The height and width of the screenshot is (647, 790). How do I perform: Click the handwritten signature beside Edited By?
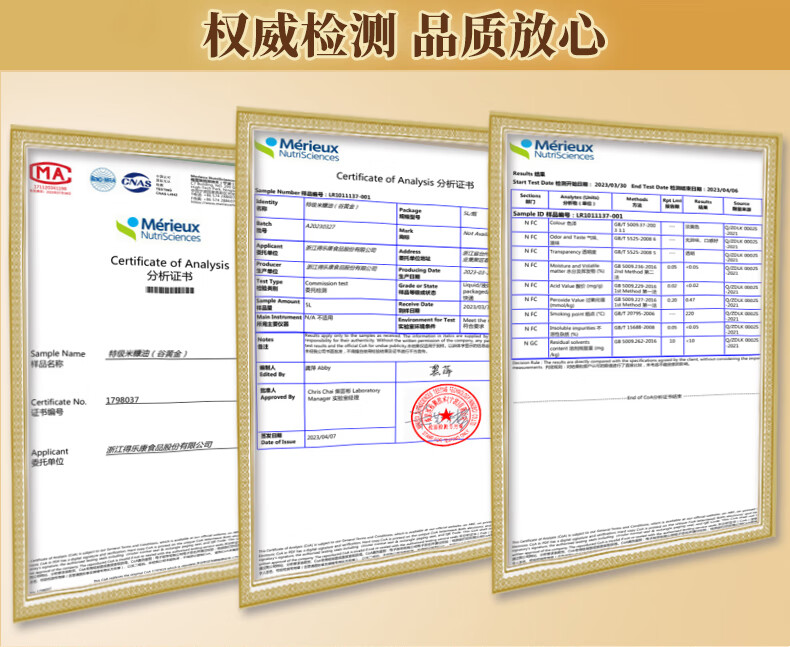[x=441, y=372]
